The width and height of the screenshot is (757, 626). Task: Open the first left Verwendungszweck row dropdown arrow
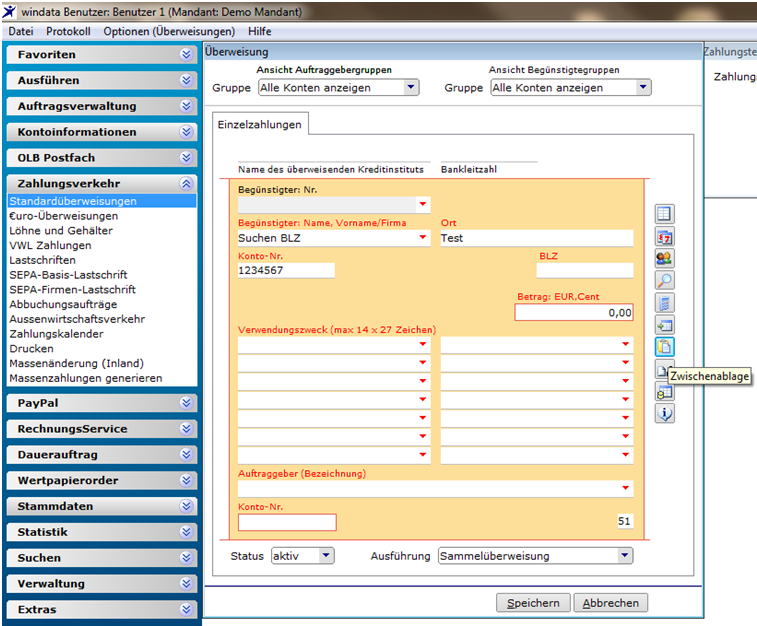(423, 344)
